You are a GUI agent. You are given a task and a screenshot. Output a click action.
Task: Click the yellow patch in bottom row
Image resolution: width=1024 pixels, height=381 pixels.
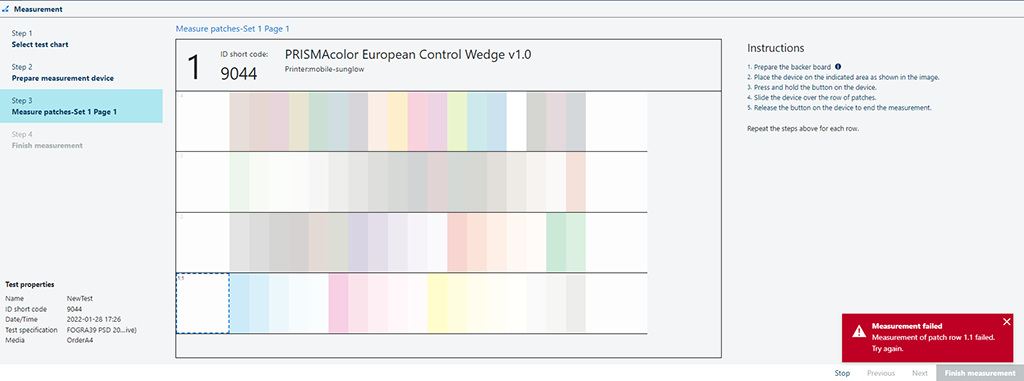pyautogui.click(x=437, y=303)
